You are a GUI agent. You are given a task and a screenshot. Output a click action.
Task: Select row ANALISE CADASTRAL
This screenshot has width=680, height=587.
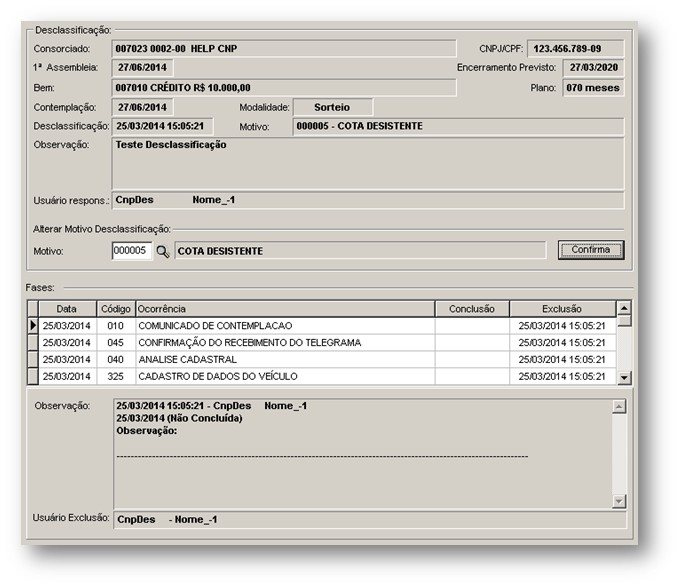pos(321,359)
